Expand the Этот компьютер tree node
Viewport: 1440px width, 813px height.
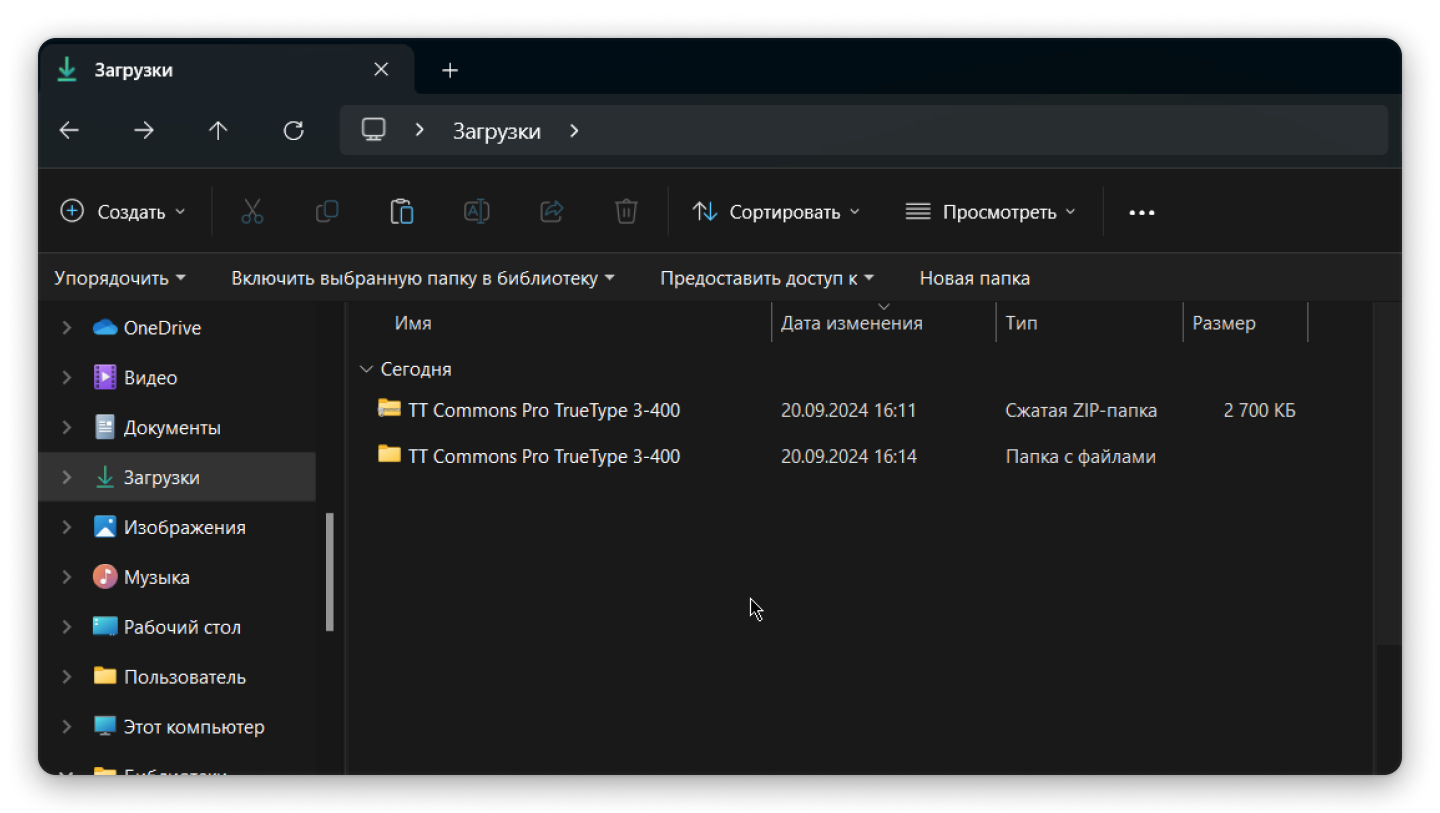point(67,727)
